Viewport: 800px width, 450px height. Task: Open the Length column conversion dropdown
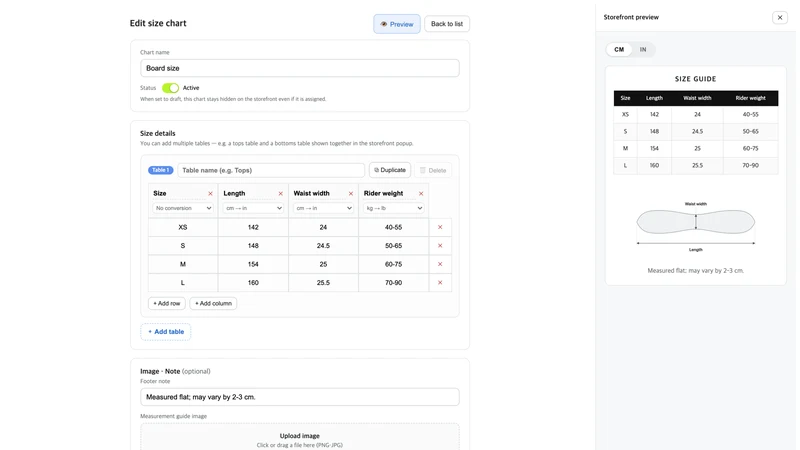click(253, 208)
